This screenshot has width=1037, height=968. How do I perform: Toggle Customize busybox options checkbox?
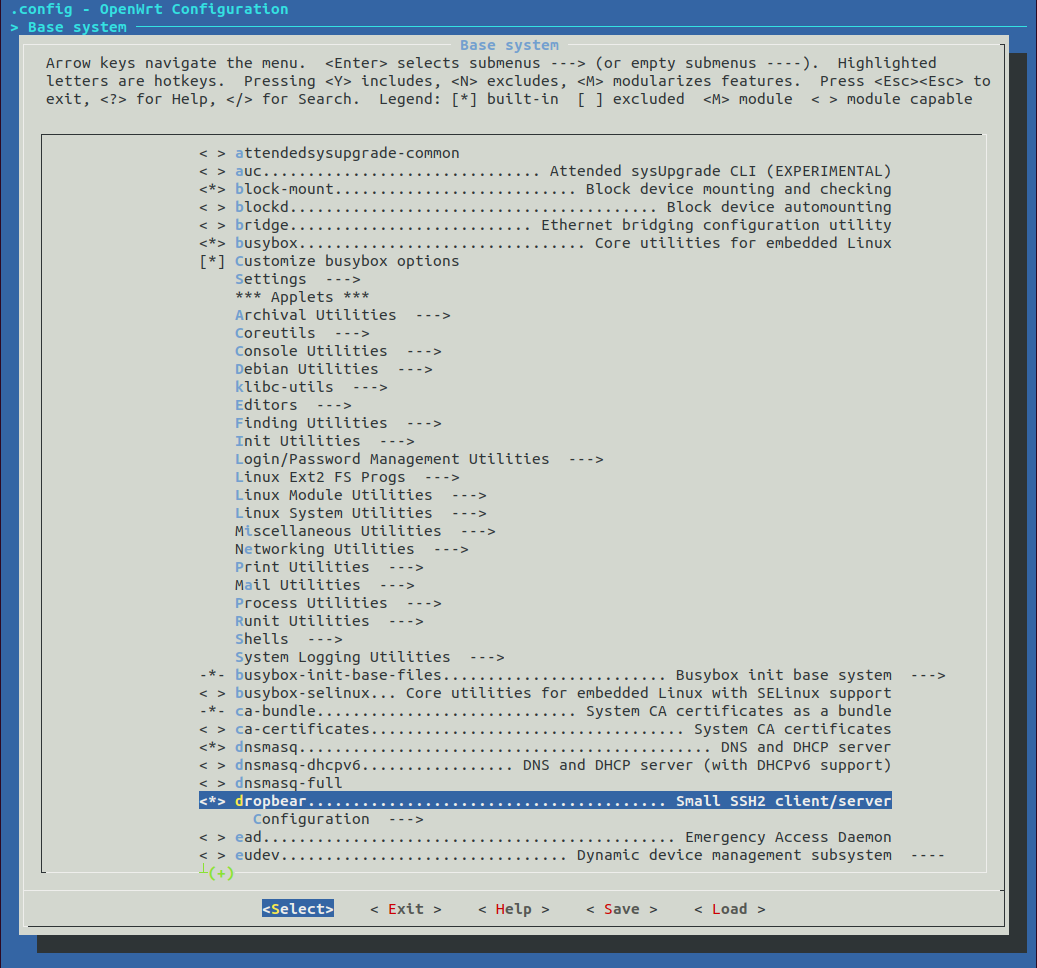click(329, 261)
